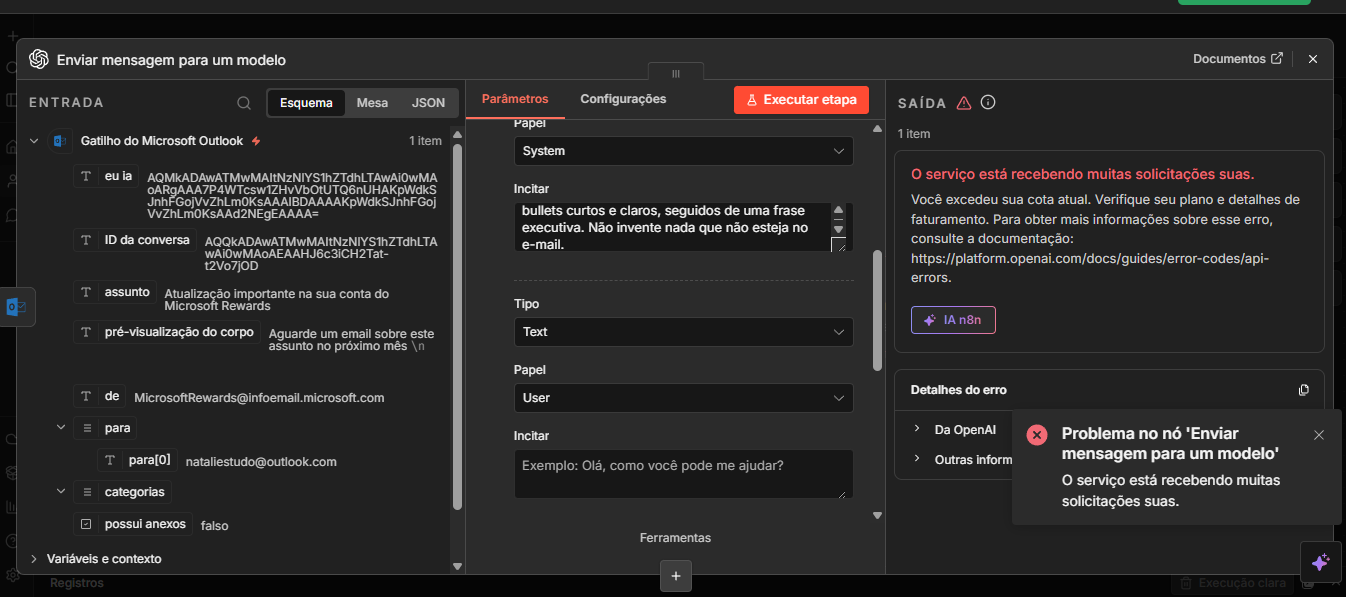Open the Papel dropdown showing System
The width and height of the screenshot is (1346, 597).
click(x=684, y=151)
